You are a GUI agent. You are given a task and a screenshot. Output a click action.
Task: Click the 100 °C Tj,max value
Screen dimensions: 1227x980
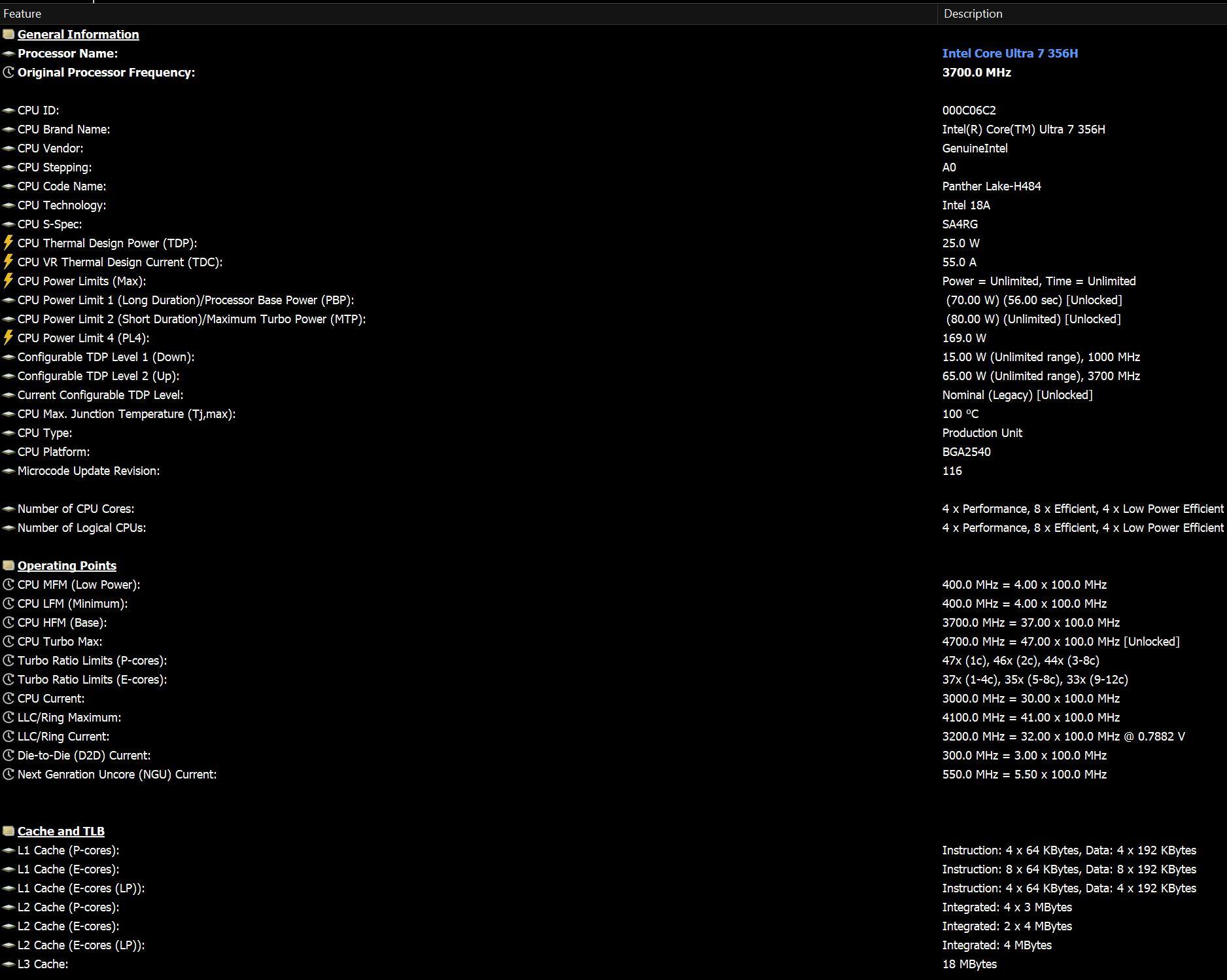[x=960, y=413]
